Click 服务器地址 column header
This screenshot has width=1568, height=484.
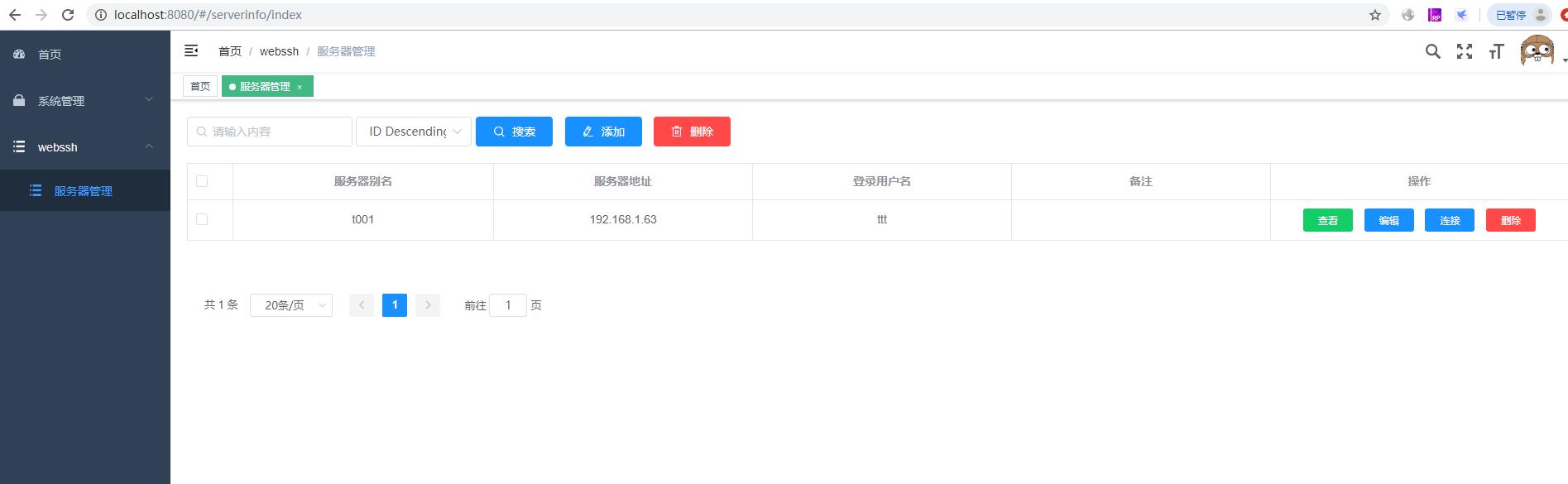(x=623, y=181)
